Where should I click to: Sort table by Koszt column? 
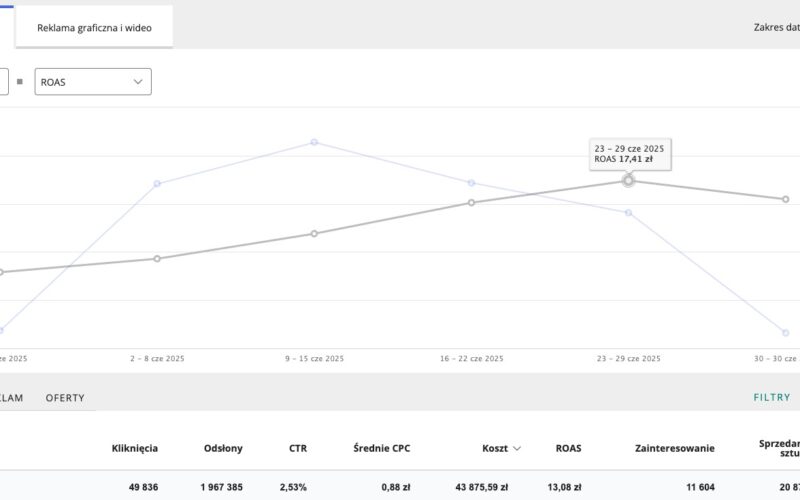pos(495,448)
